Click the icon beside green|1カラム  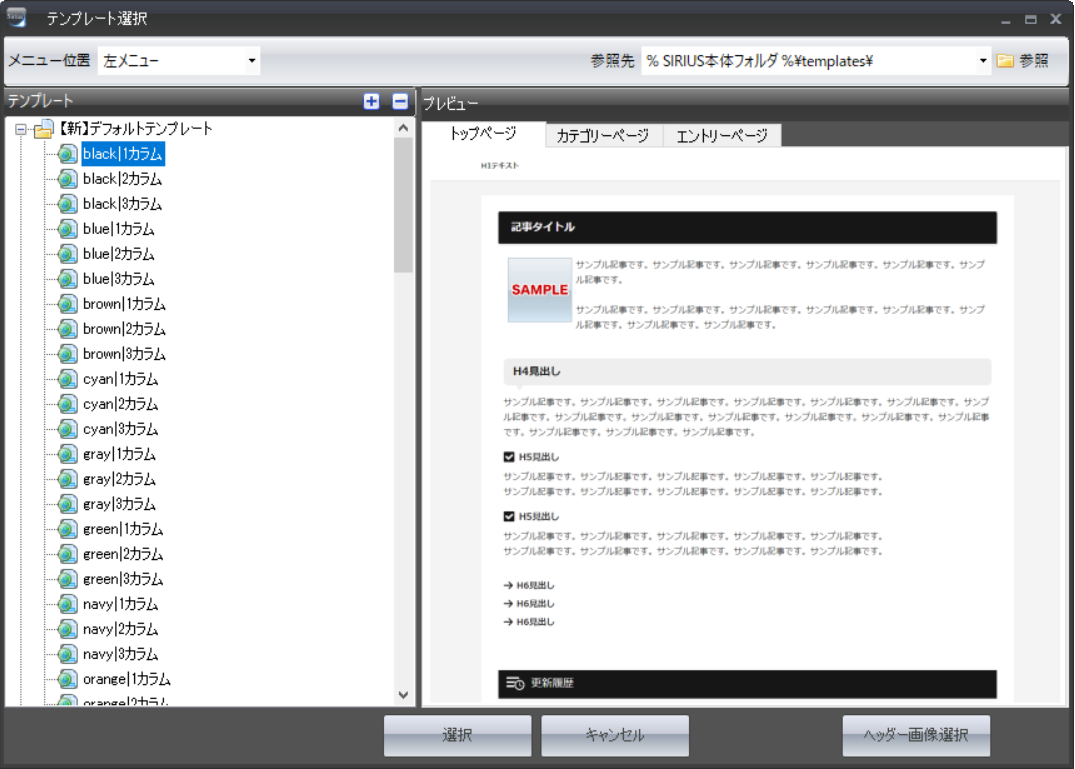pyautogui.click(x=67, y=529)
